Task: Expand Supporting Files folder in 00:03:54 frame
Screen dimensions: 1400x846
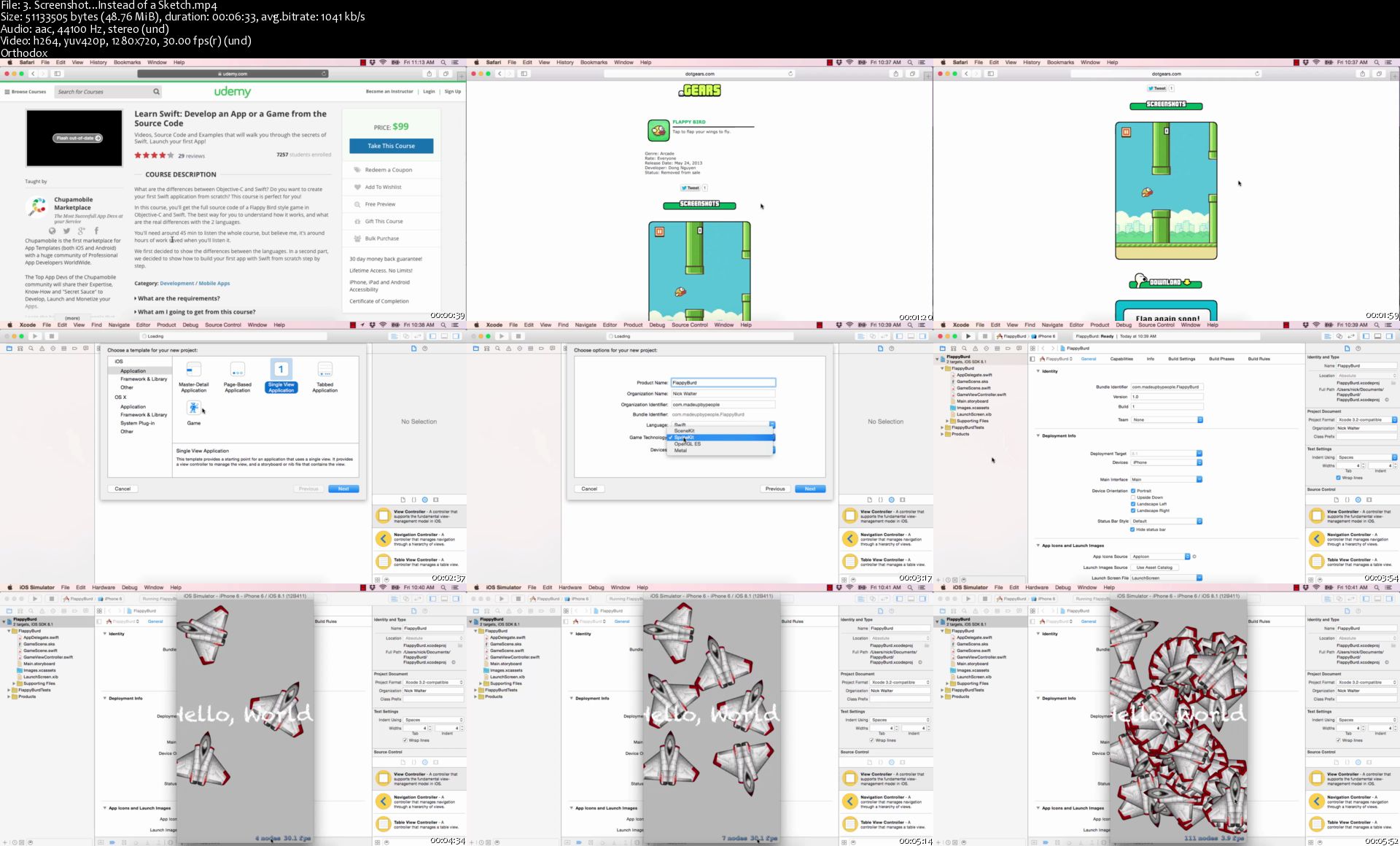Action: click(x=947, y=421)
